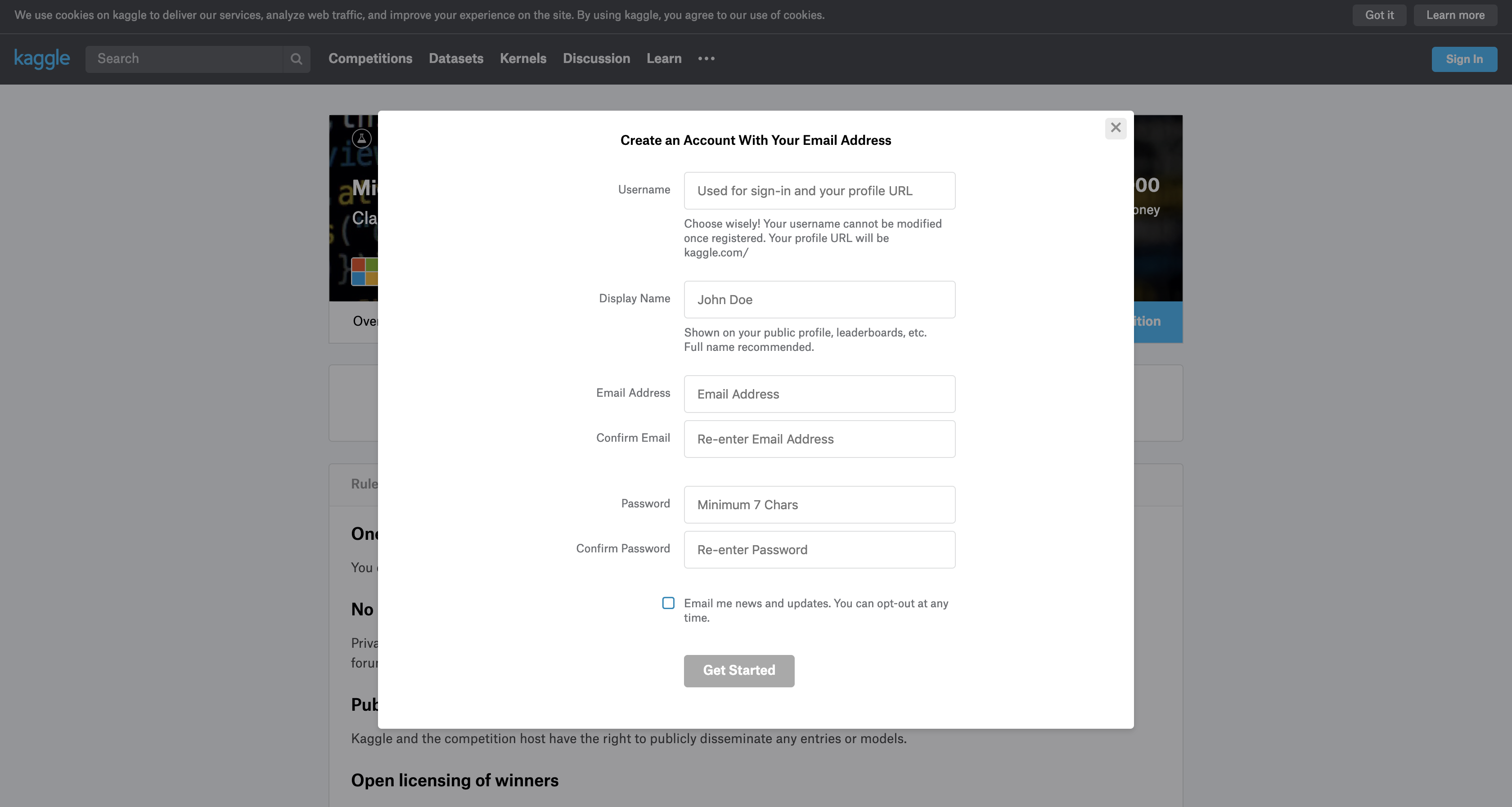The image size is (1512, 807).
Task: Click the kaggle logo
Action: coord(42,58)
